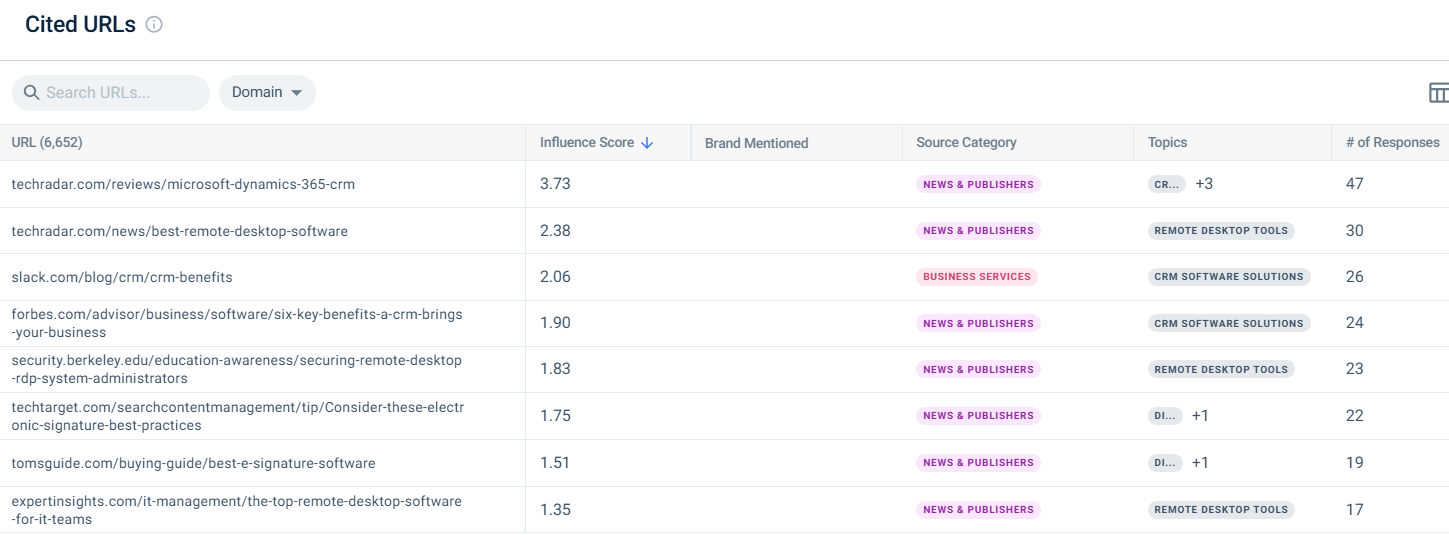Open tomsguide.com best-e-signature-software URL
Viewport: 1449px width, 535px height.
coord(194,463)
